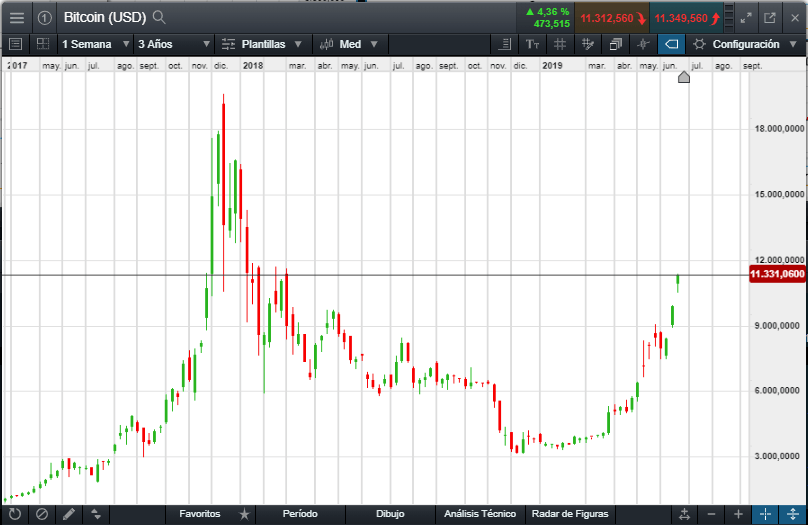This screenshot has width=808, height=525.
Task: Open the Plantillas templates dropdown
Action: click(x=262, y=44)
